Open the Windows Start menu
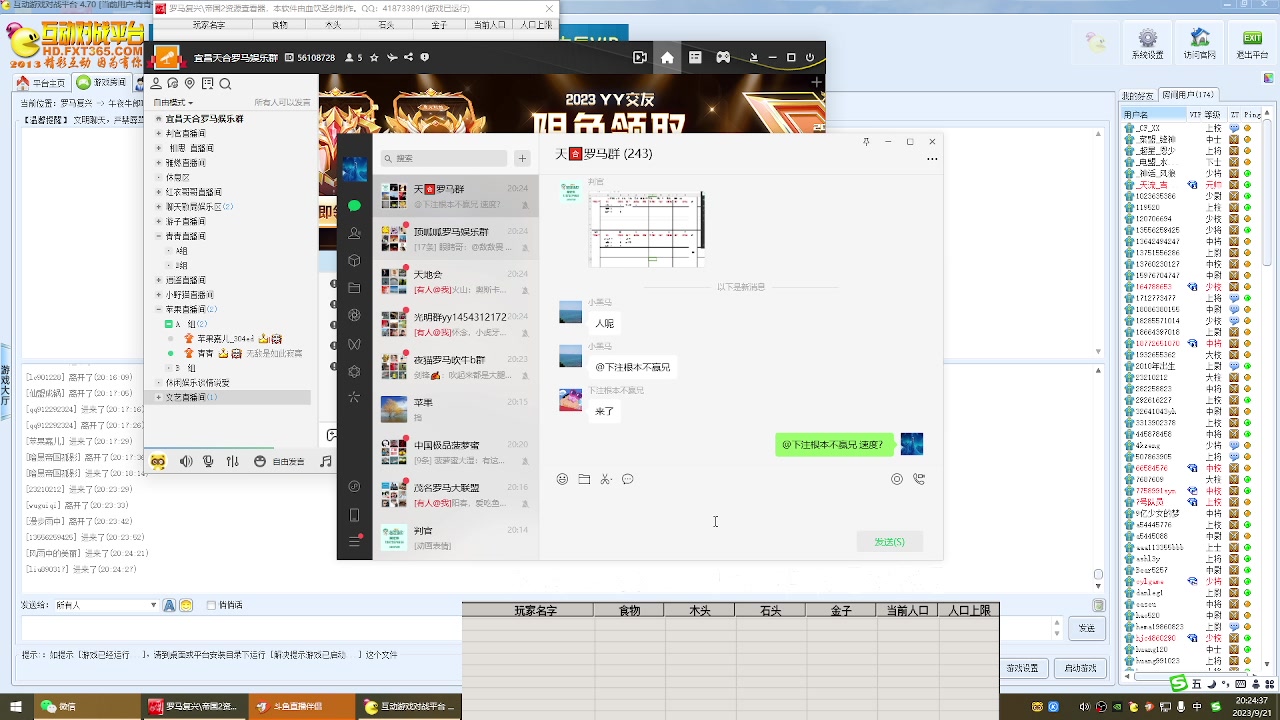 (15, 707)
